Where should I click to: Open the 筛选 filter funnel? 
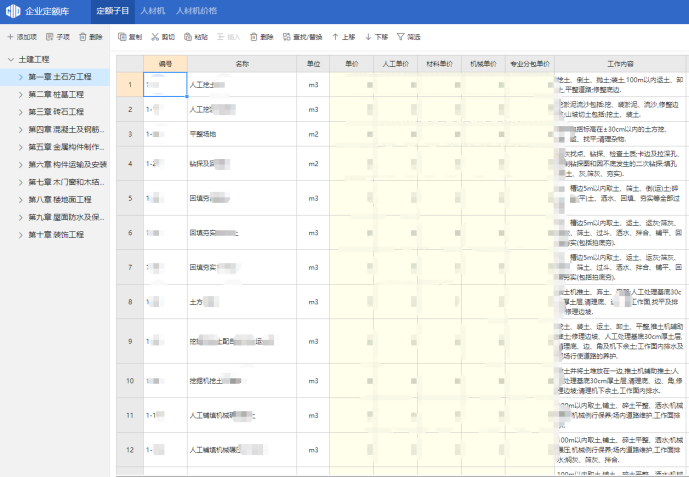pos(400,37)
